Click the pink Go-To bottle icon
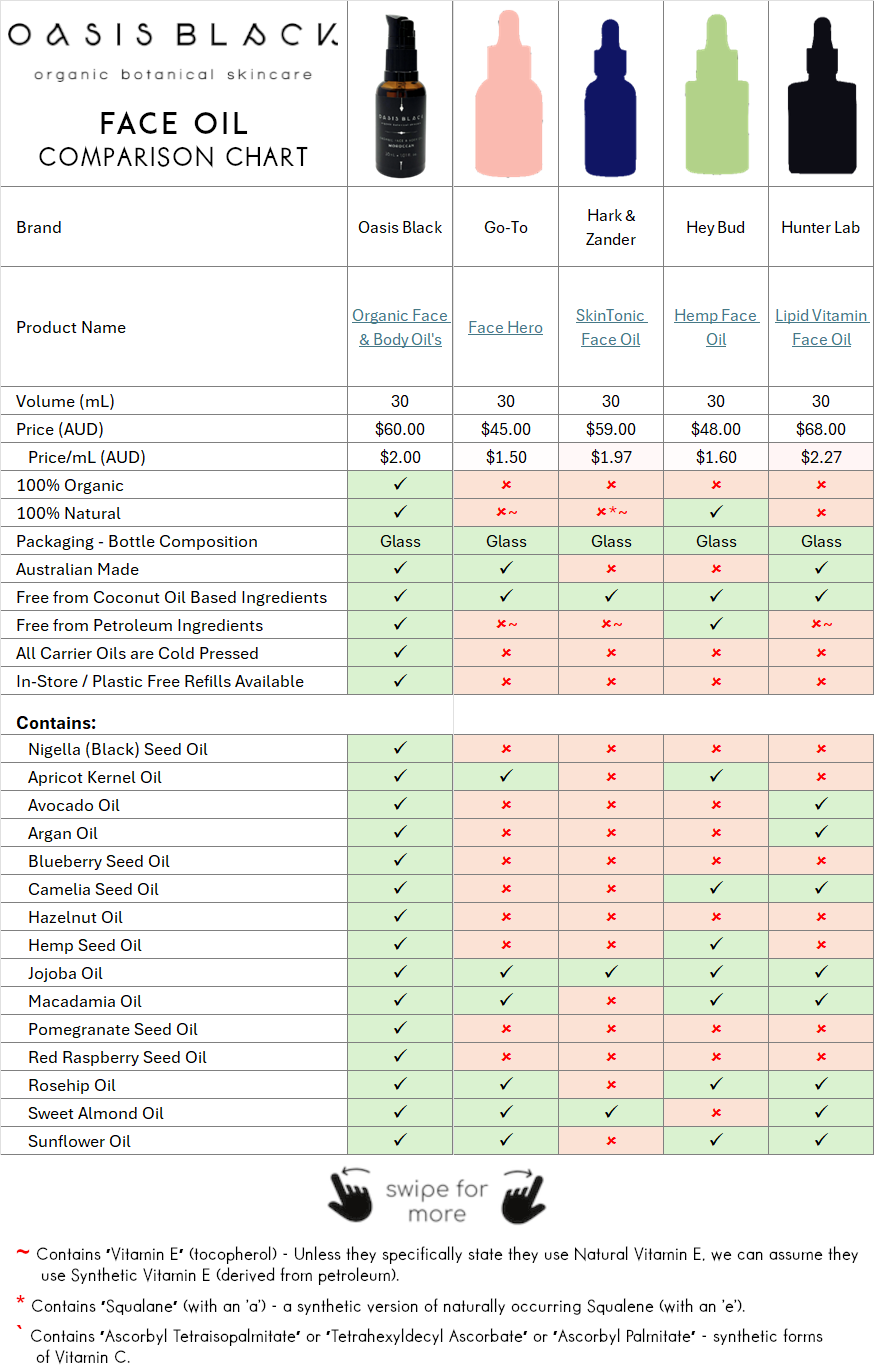874x1370 pixels. coord(505,95)
